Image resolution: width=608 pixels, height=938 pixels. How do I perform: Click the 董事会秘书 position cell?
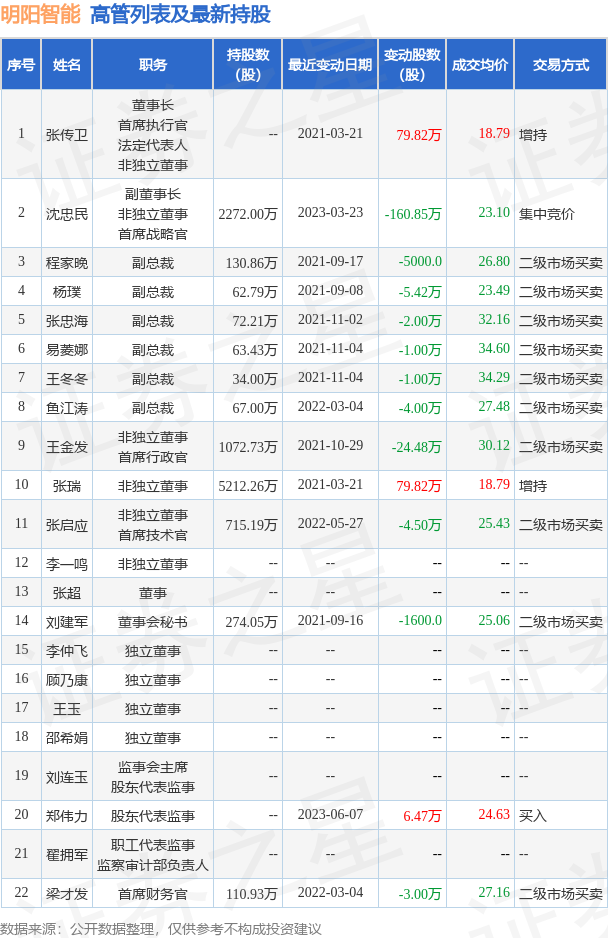tap(153, 622)
